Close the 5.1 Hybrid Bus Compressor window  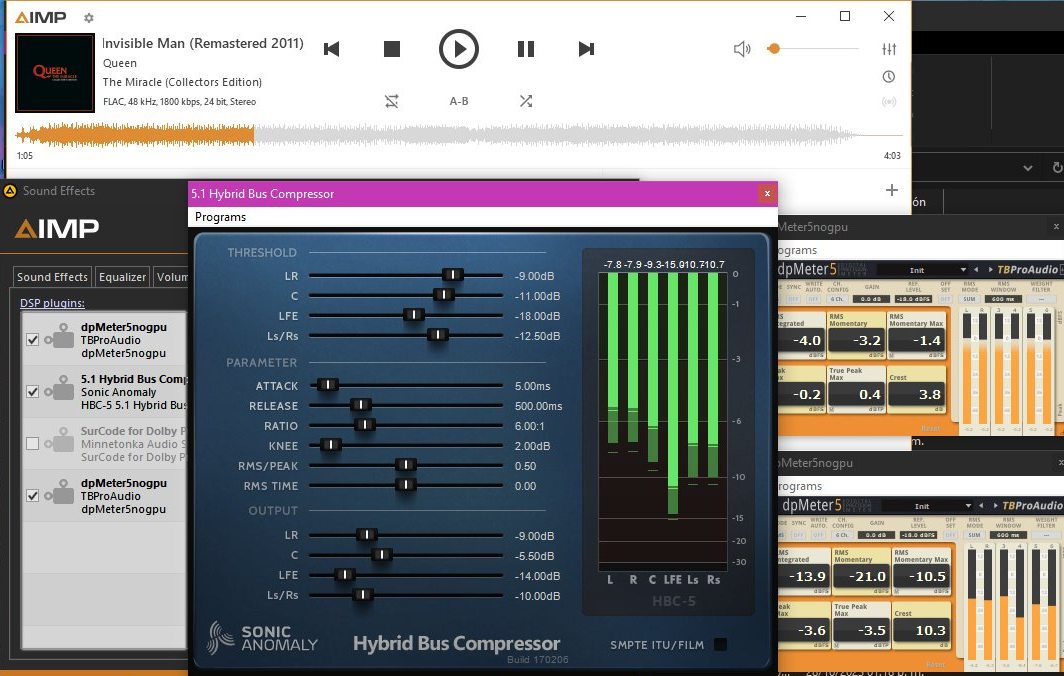(767, 193)
